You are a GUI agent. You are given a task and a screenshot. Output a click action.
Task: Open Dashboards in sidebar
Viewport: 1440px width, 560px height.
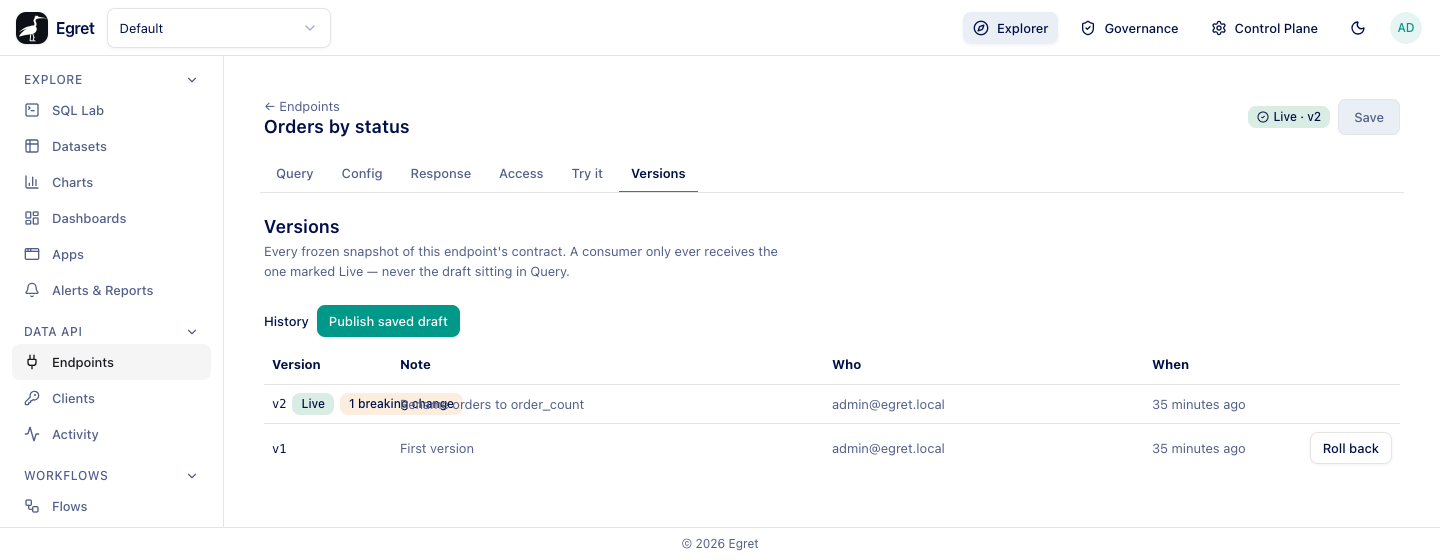pos(111,218)
